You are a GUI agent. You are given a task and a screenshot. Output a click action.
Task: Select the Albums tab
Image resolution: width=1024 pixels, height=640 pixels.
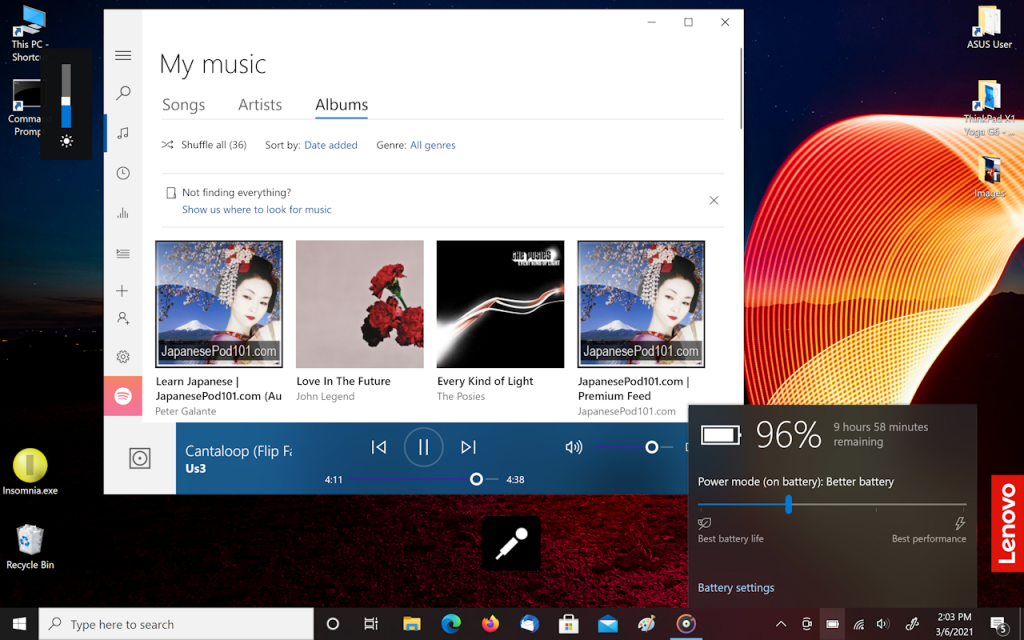342,104
